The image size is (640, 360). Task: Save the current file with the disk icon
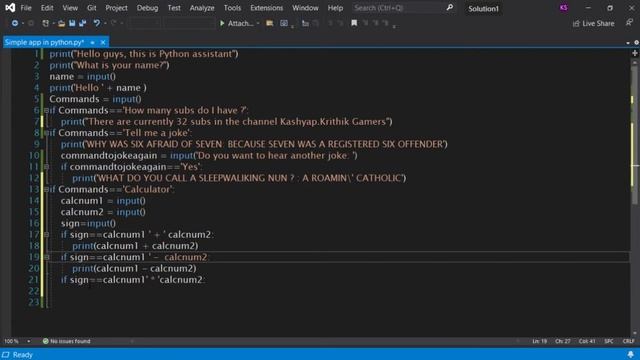click(72, 24)
